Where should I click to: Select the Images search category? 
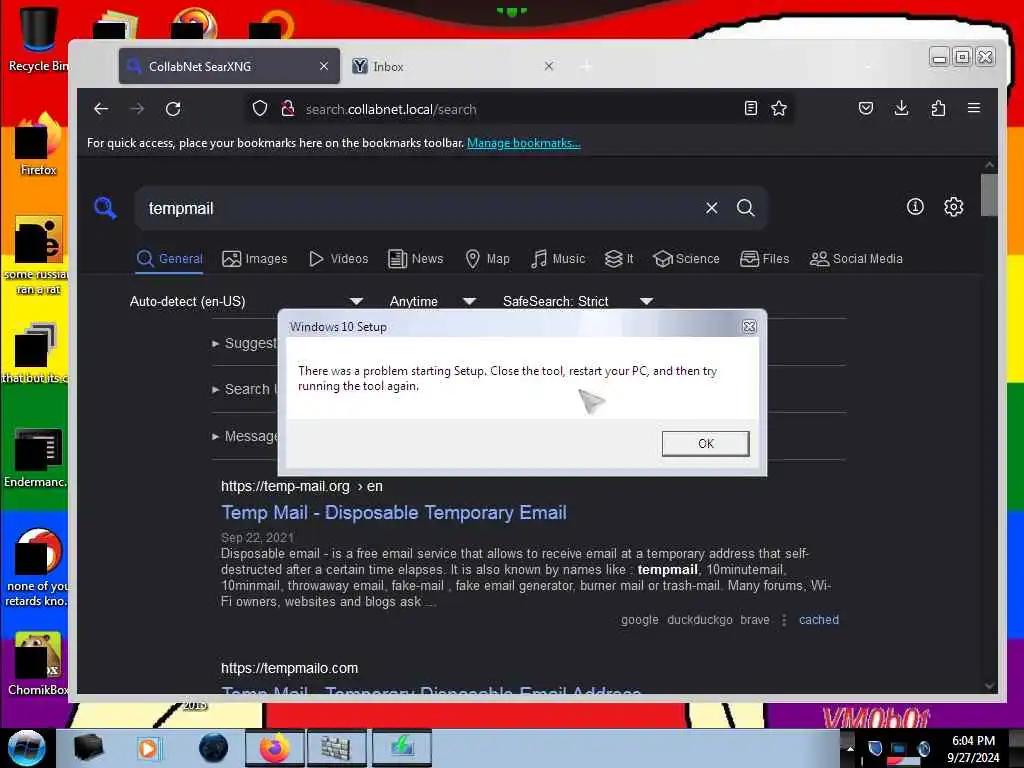coord(255,259)
